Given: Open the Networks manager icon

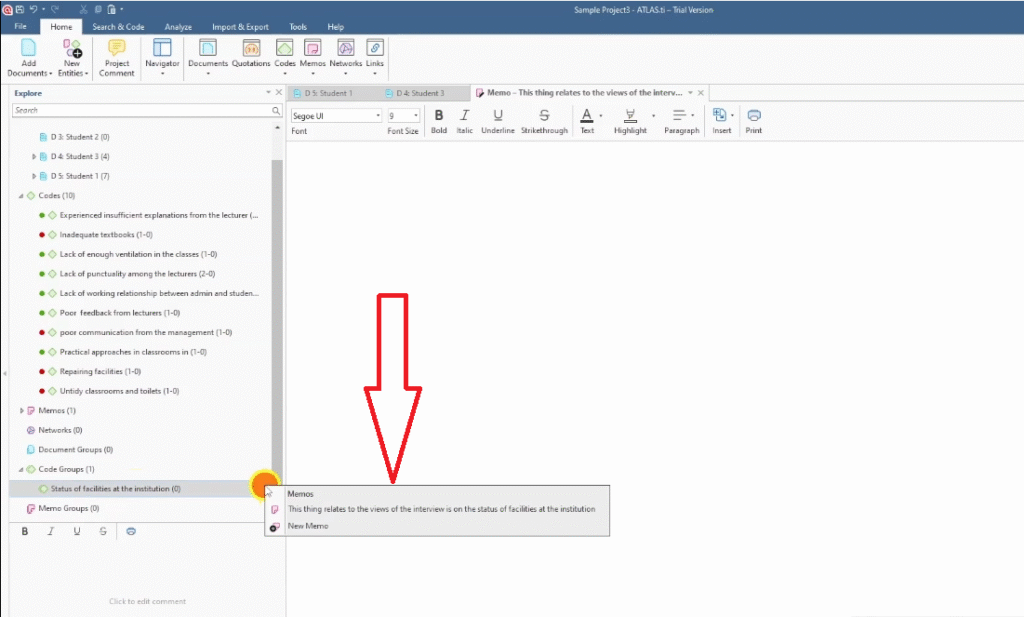Looking at the screenshot, I should (x=345, y=50).
